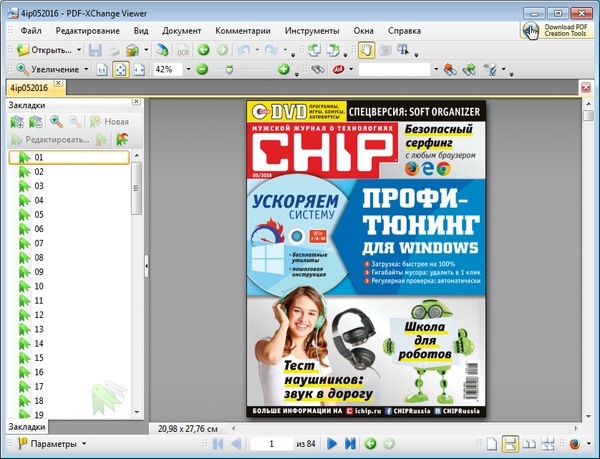The height and width of the screenshot is (459, 600).
Task: Click the OCR toolbar icon
Action: click(183, 49)
